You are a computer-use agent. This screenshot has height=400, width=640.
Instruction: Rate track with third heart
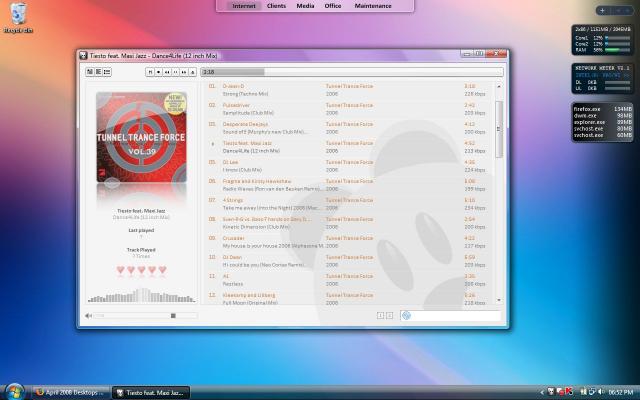click(x=141, y=270)
